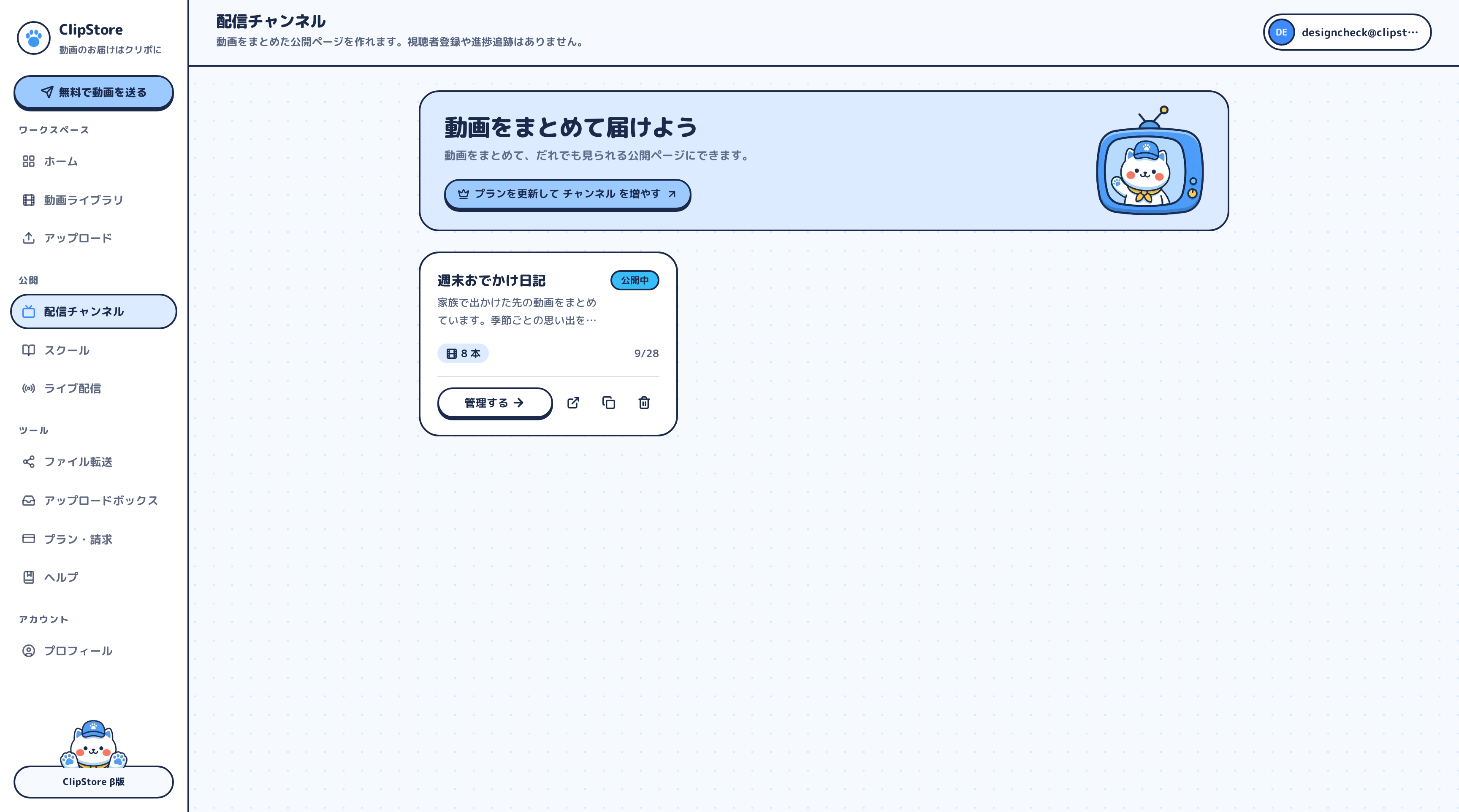Go to プラン・請求 page

(93, 539)
